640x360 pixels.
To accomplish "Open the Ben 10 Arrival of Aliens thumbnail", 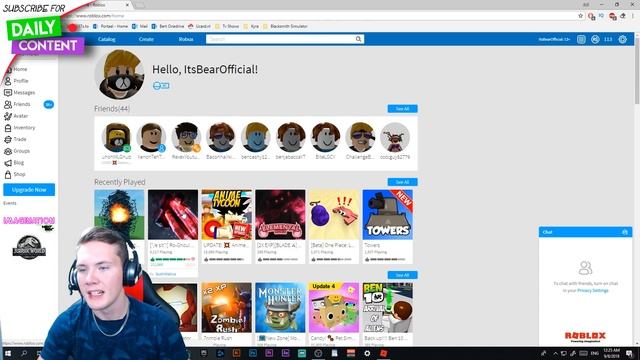I will point(387,307).
